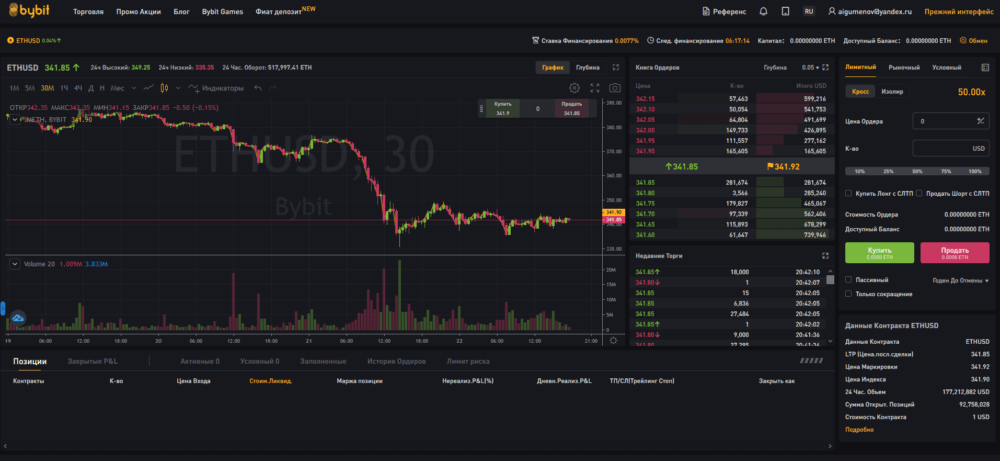
Task: Enable the Пассивный checkbox
Action: click(x=849, y=280)
